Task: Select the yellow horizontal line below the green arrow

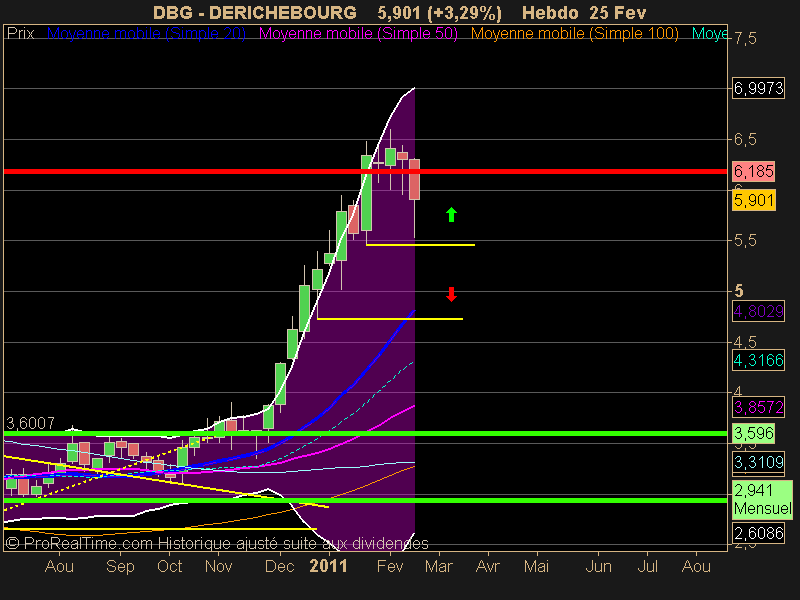Action: point(420,245)
